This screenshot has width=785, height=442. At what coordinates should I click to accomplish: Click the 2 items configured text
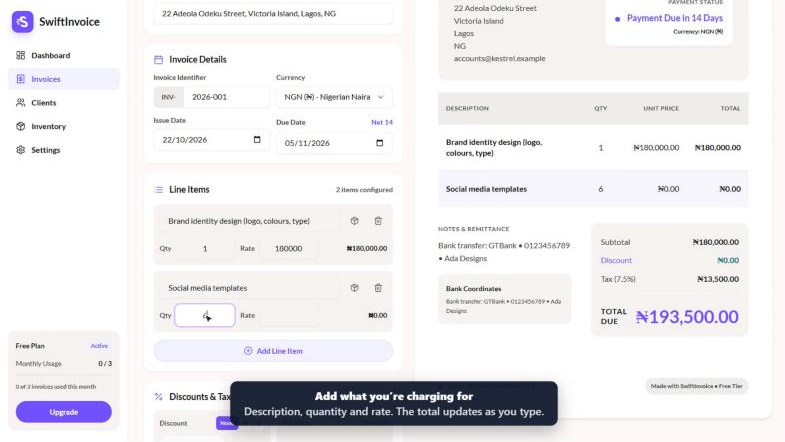pyautogui.click(x=364, y=190)
